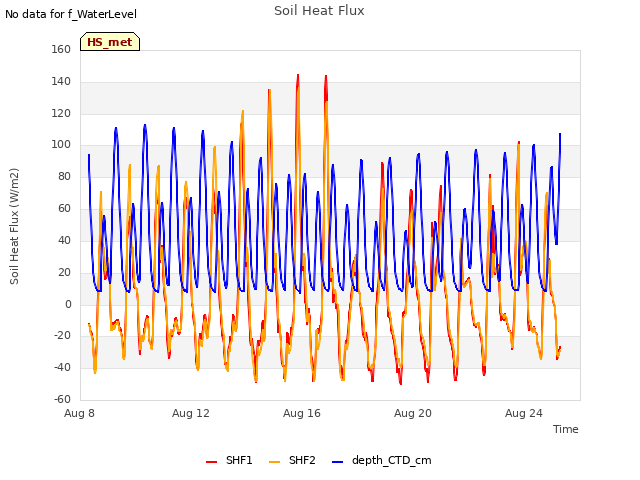The image size is (640, 480).
Task: Click the 140 y-axis tick label
Action: [x=61, y=81]
